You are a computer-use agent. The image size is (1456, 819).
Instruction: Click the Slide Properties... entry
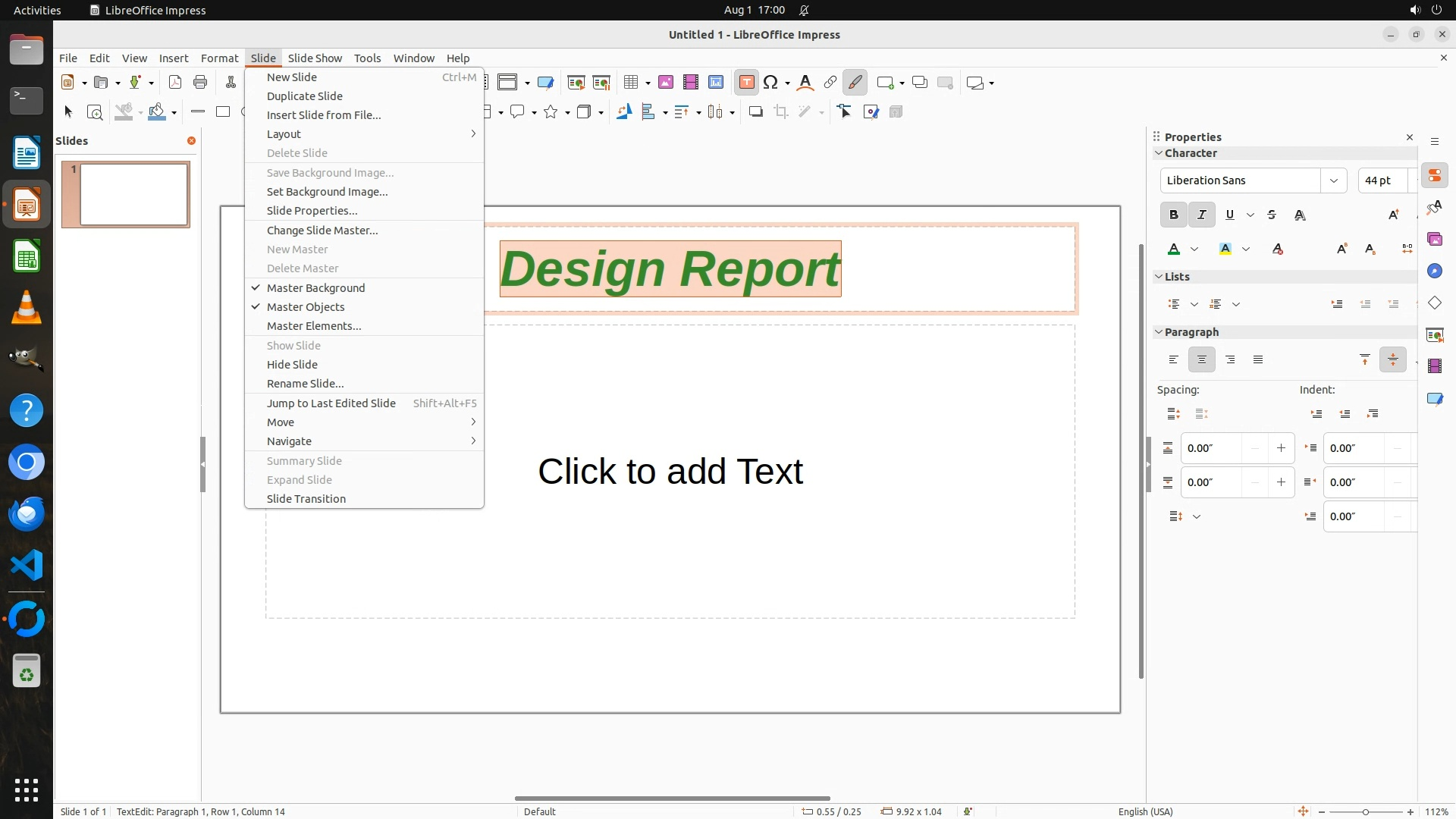pyautogui.click(x=312, y=211)
